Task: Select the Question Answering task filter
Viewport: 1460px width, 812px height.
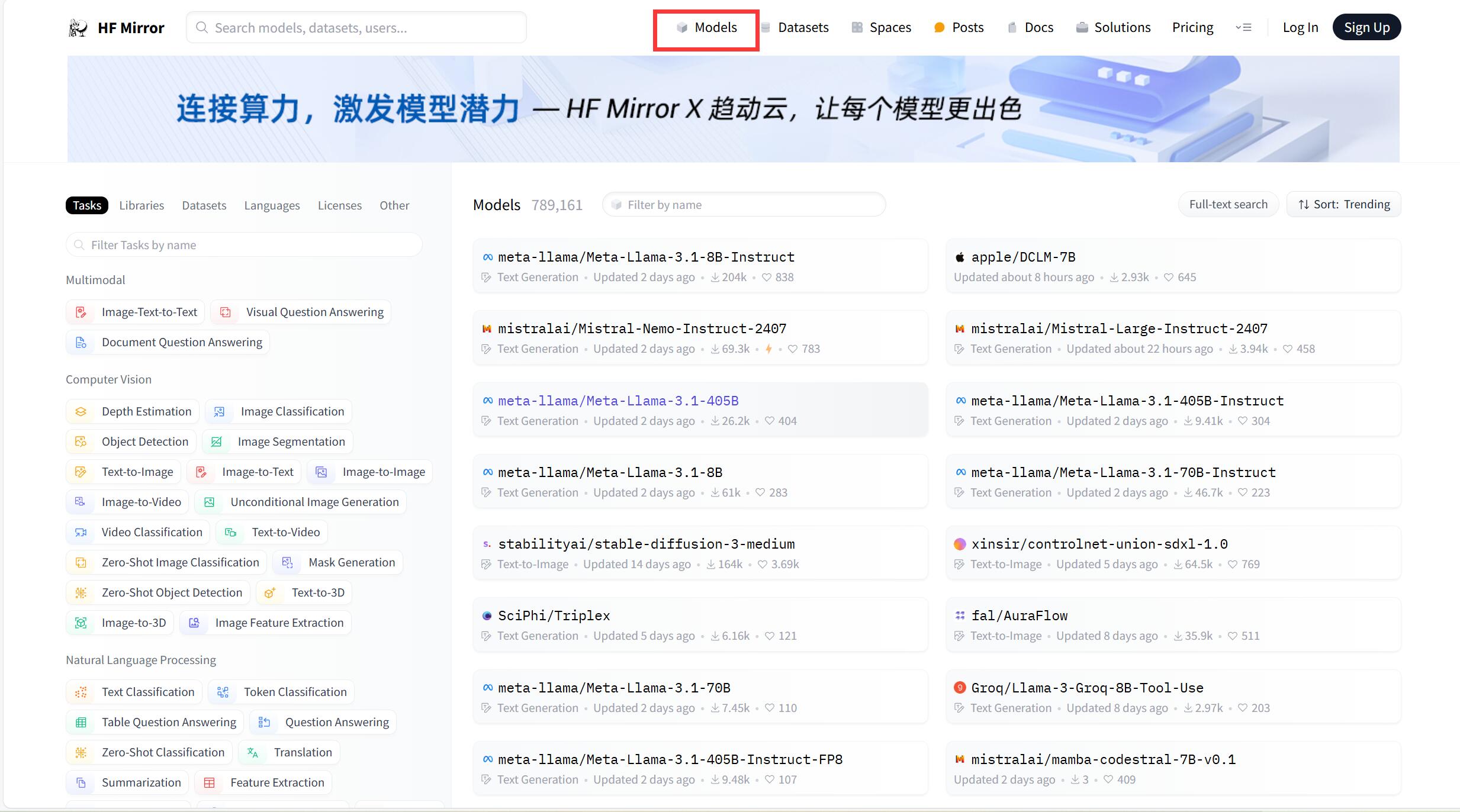Action: [x=323, y=722]
